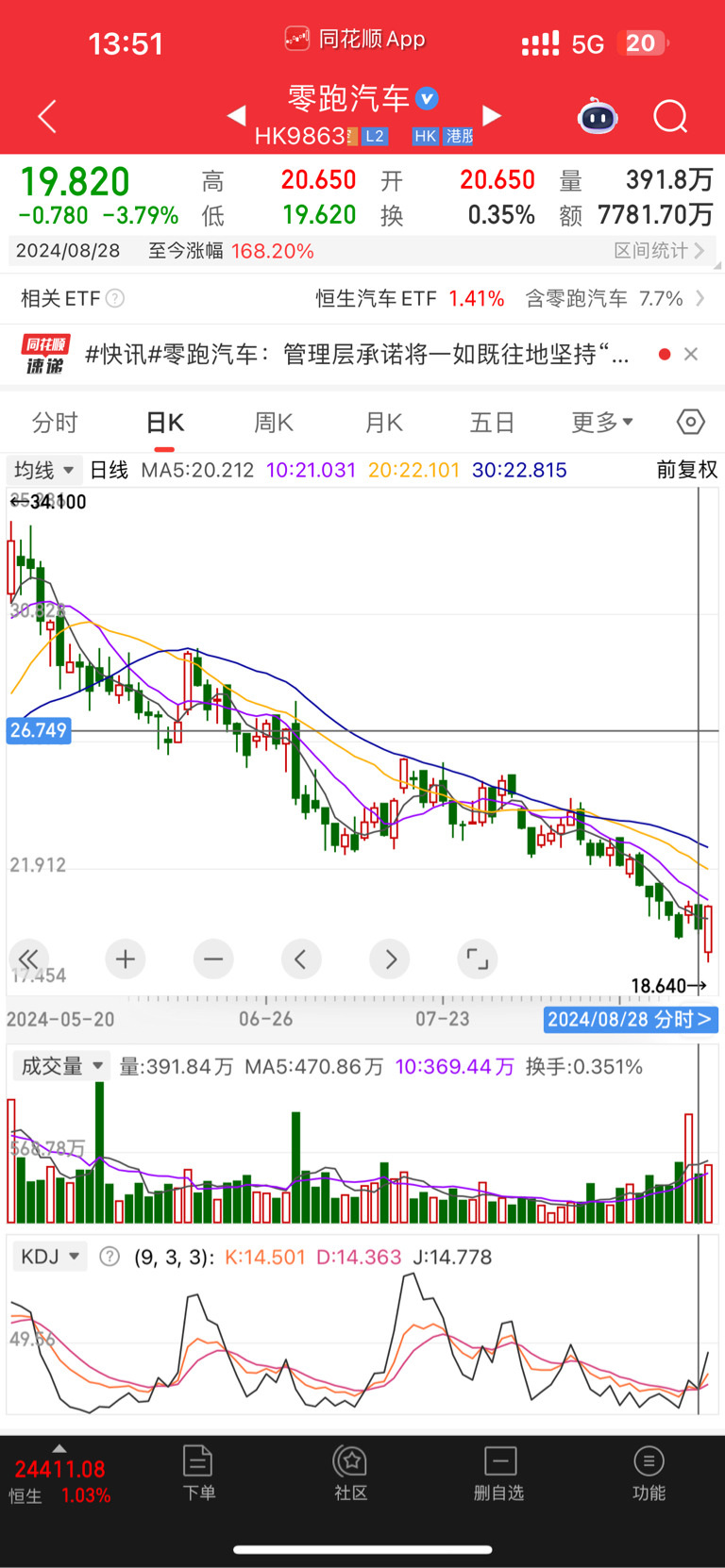Screen dimensions: 725x1568
Task: Go to next stock with right triangle
Action: coord(492,115)
